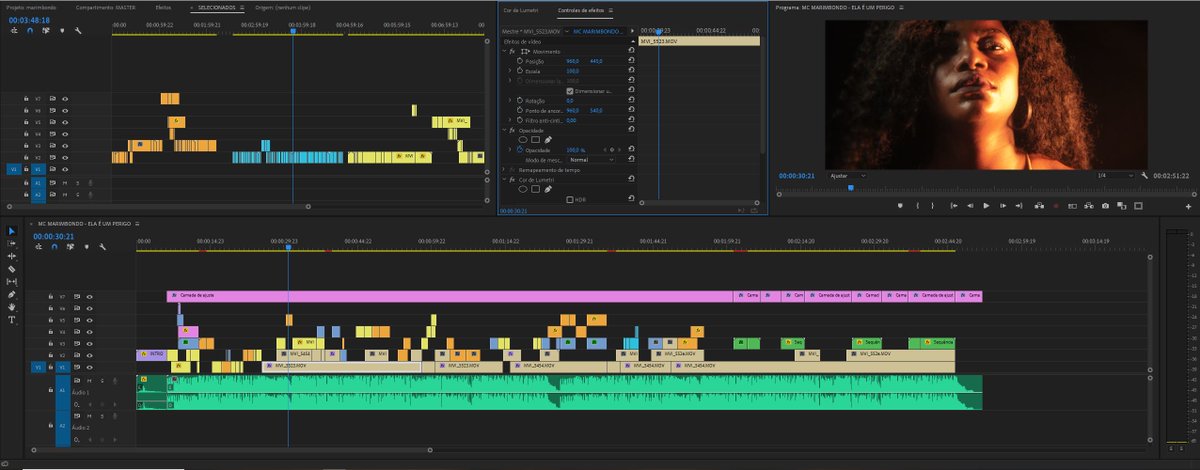The image size is (1200, 470).
Task: Select the Hand tool
Action: coord(12,307)
